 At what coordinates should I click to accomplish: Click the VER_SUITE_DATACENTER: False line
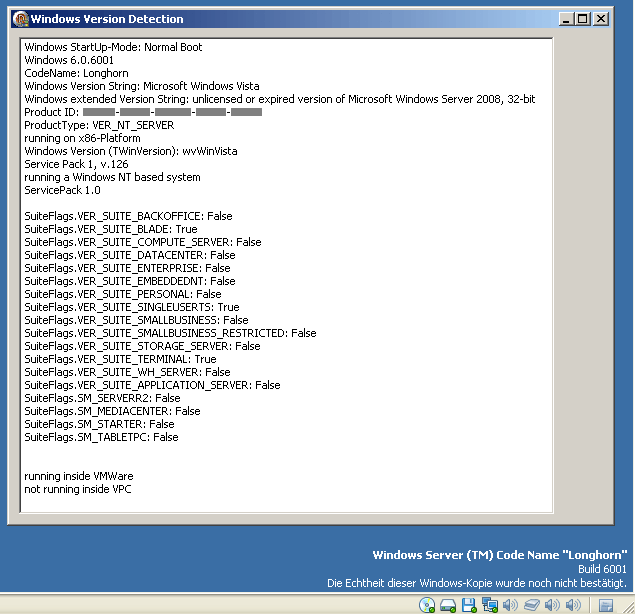[x=130, y=255]
